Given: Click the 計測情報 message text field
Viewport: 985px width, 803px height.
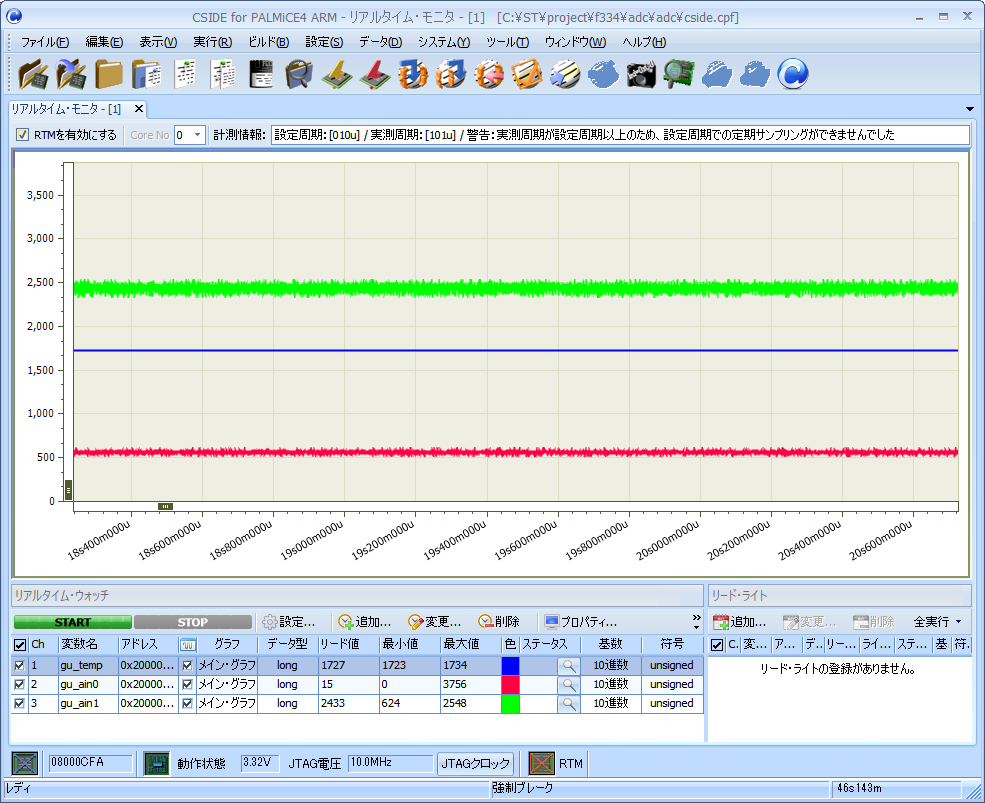Looking at the screenshot, I should pos(620,134).
